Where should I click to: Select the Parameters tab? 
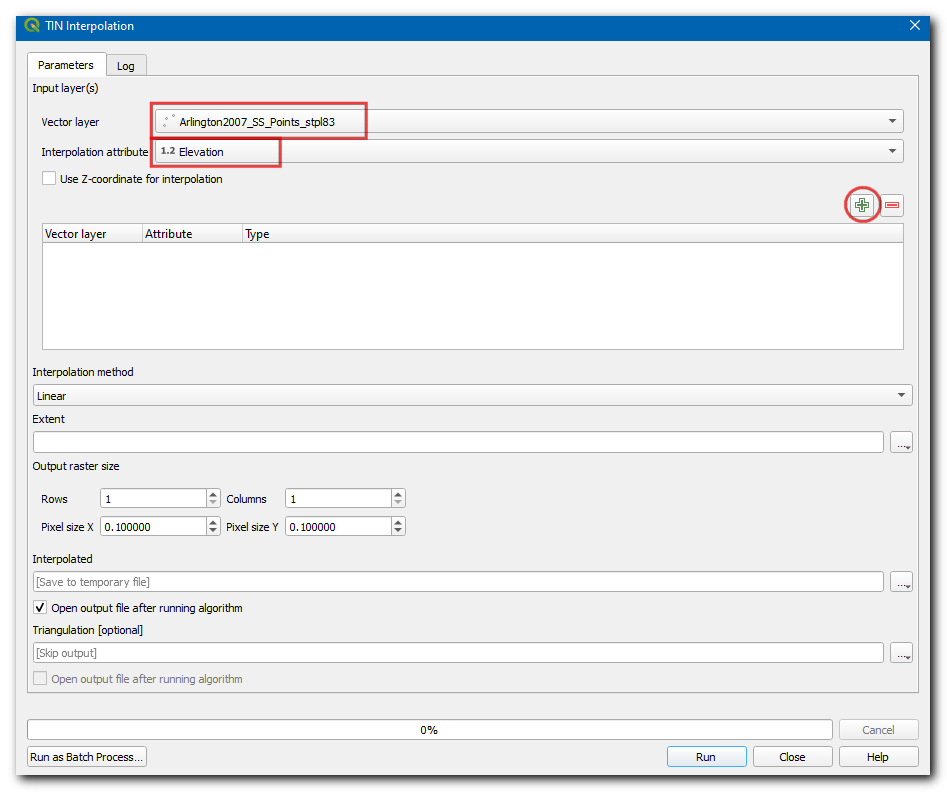(x=66, y=65)
